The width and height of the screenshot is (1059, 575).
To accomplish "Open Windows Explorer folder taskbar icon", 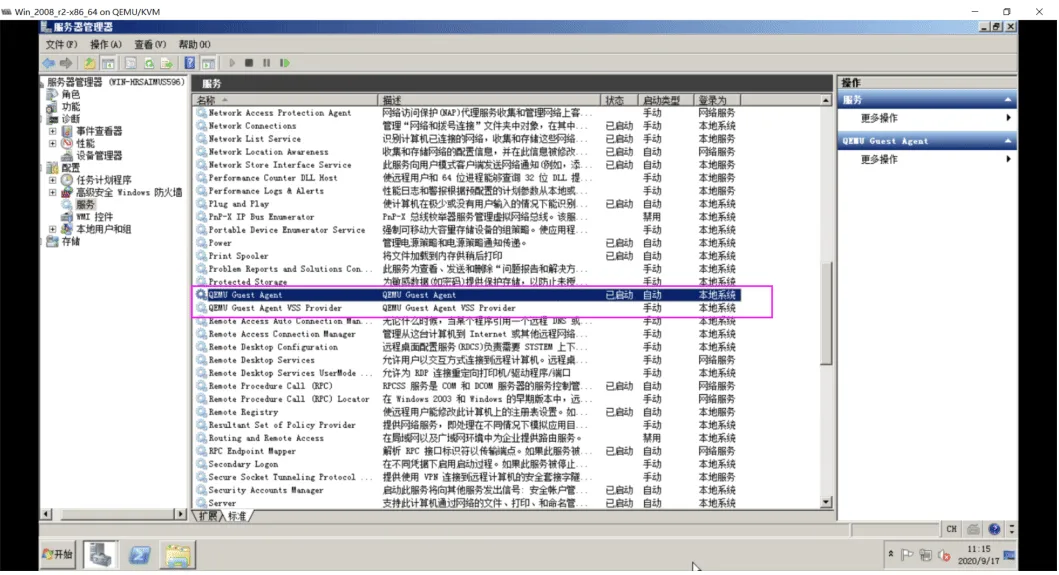I will [178, 555].
